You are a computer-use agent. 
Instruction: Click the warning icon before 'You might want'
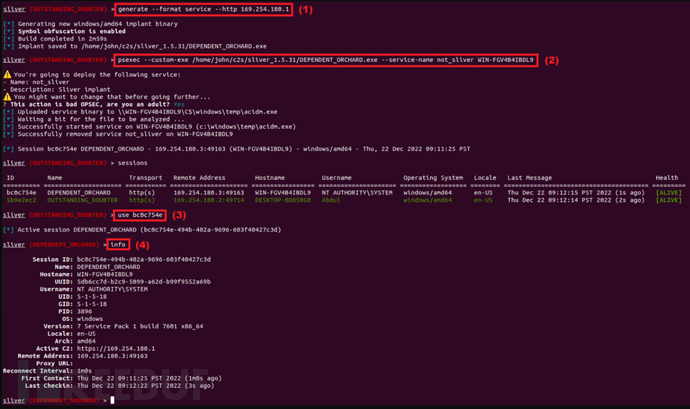(x=7, y=97)
